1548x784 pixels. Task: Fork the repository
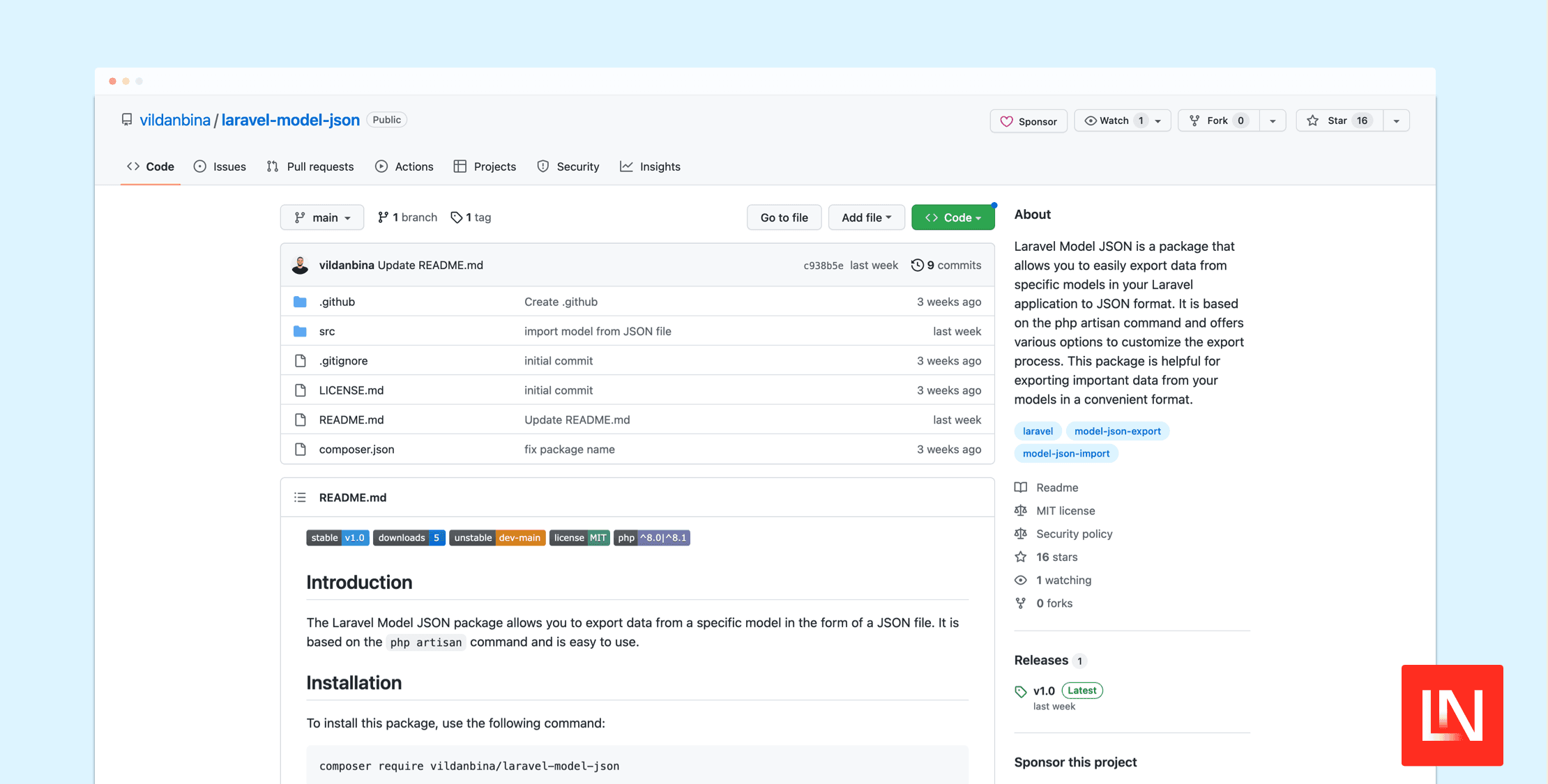[1219, 121]
